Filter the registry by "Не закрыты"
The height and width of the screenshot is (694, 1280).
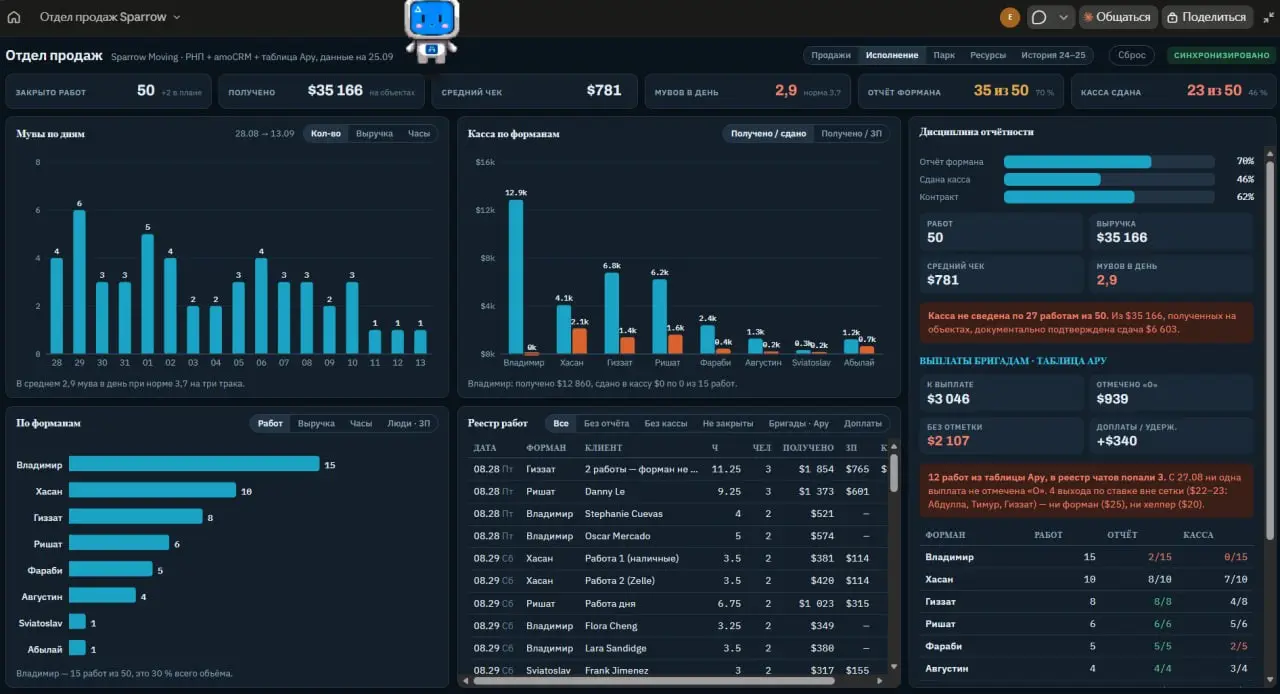pos(728,424)
